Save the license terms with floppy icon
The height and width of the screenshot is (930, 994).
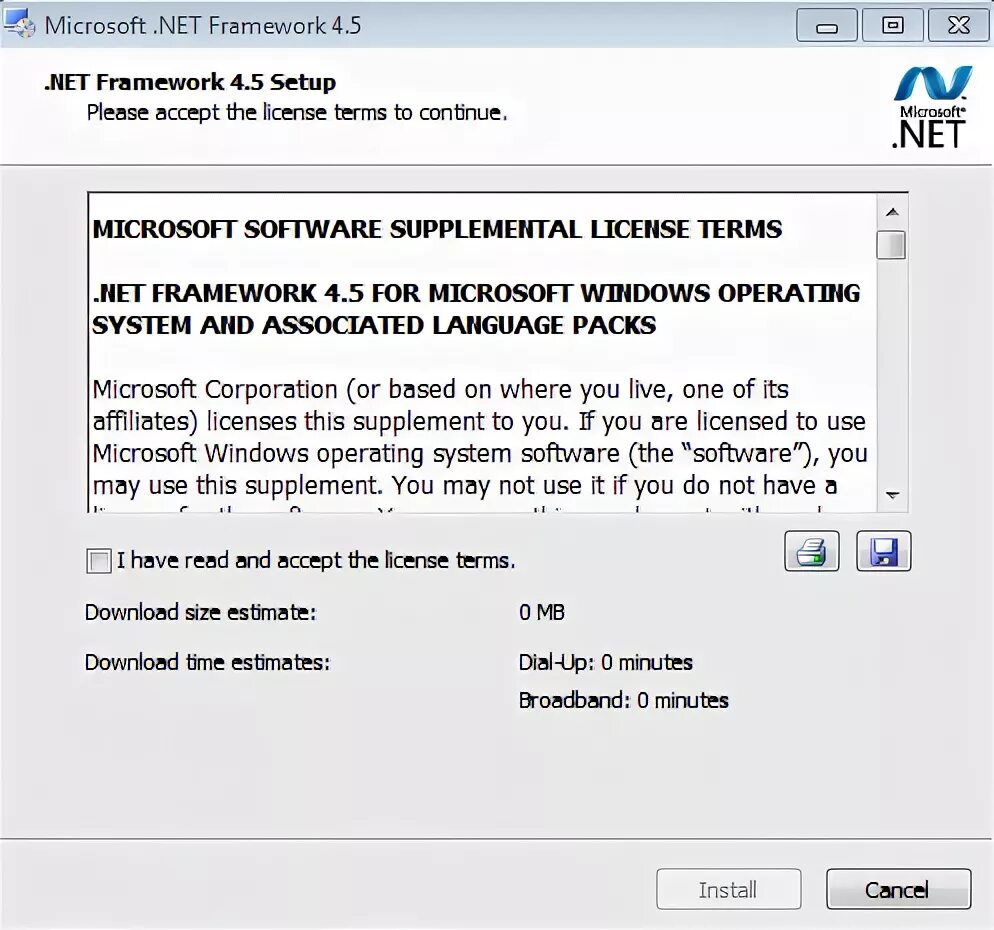pos(884,551)
